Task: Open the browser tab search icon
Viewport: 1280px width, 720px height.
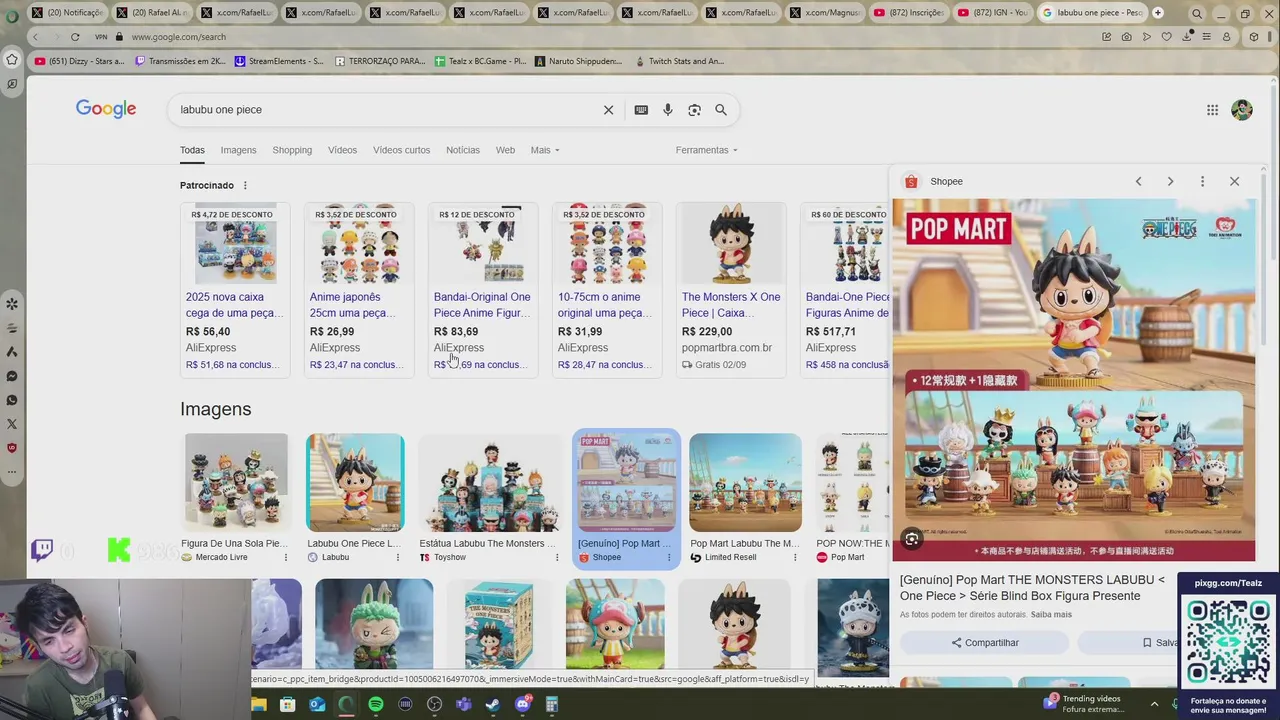Action: (x=1197, y=14)
